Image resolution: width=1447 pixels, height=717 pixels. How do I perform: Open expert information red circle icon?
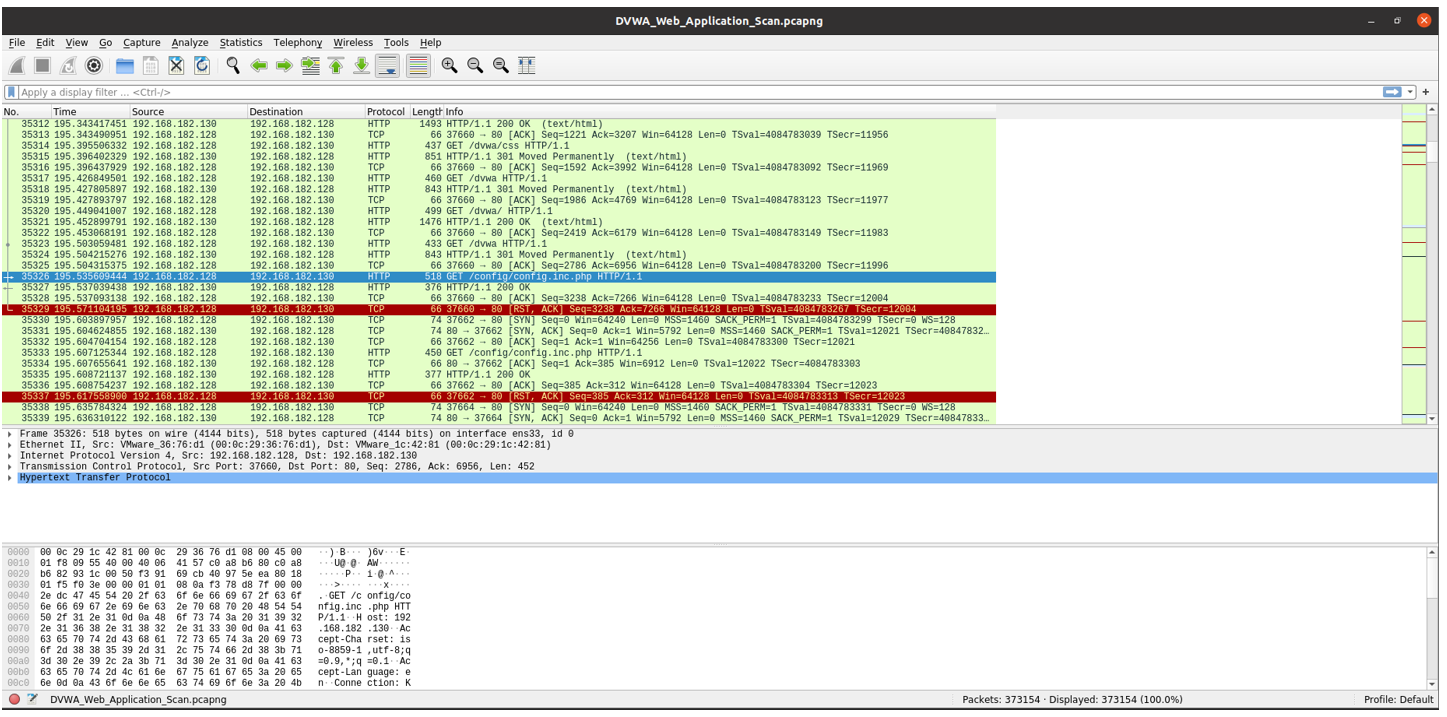tap(14, 700)
